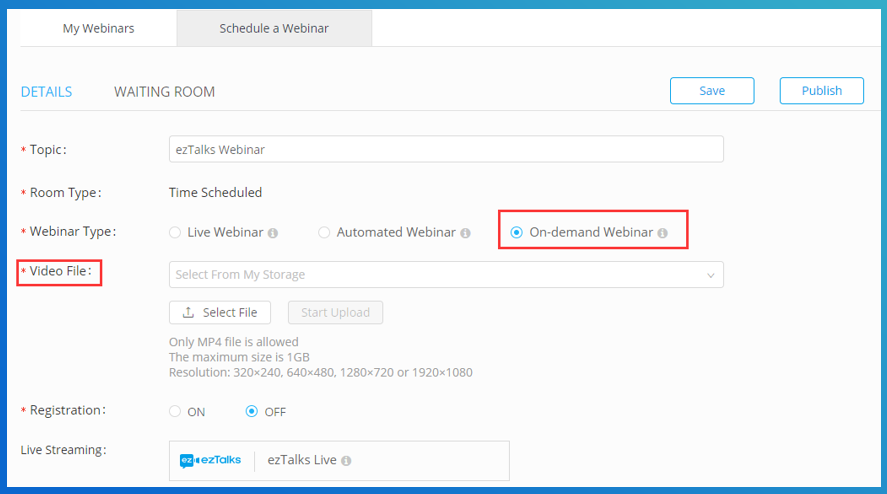The height and width of the screenshot is (494, 887).
Task: Open the Schedule a Webinar tab
Action: point(274,28)
